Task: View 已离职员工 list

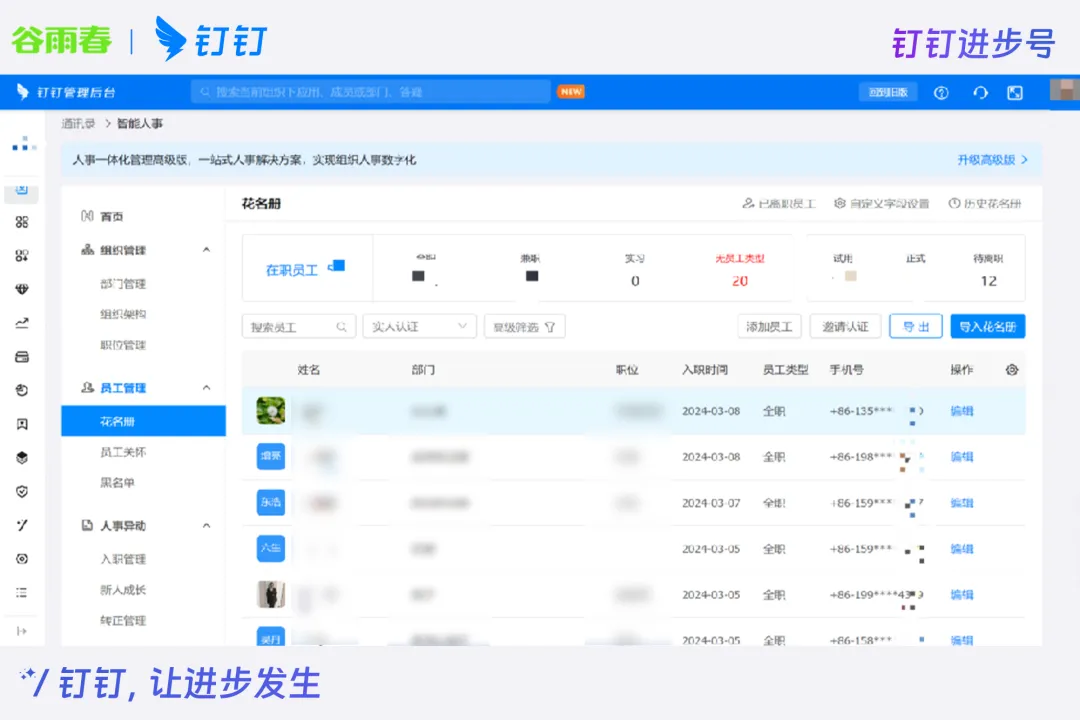Action: [779, 204]
